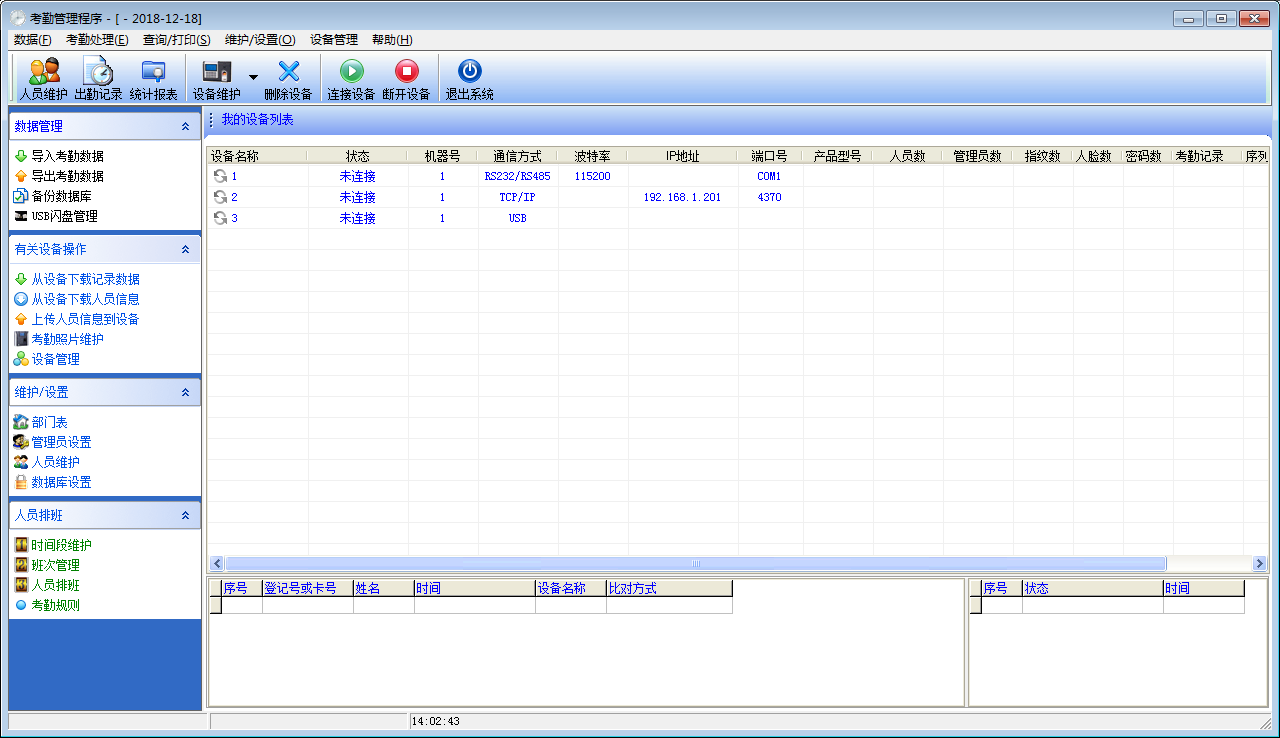Viewport: 1280px width, 738px height.
Task: Collapse the 数据管理 panel section
Action: tap(185, 127)
